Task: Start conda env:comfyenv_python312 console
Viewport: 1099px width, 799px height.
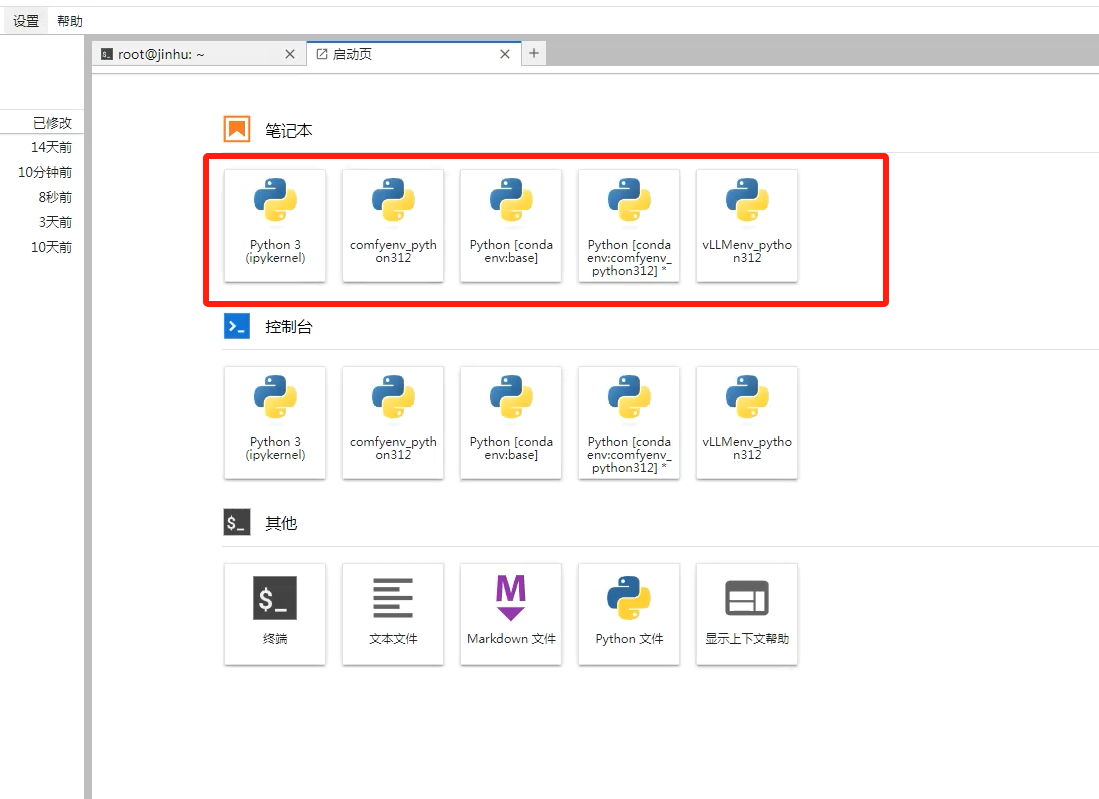Action: (x=629, y=423)
